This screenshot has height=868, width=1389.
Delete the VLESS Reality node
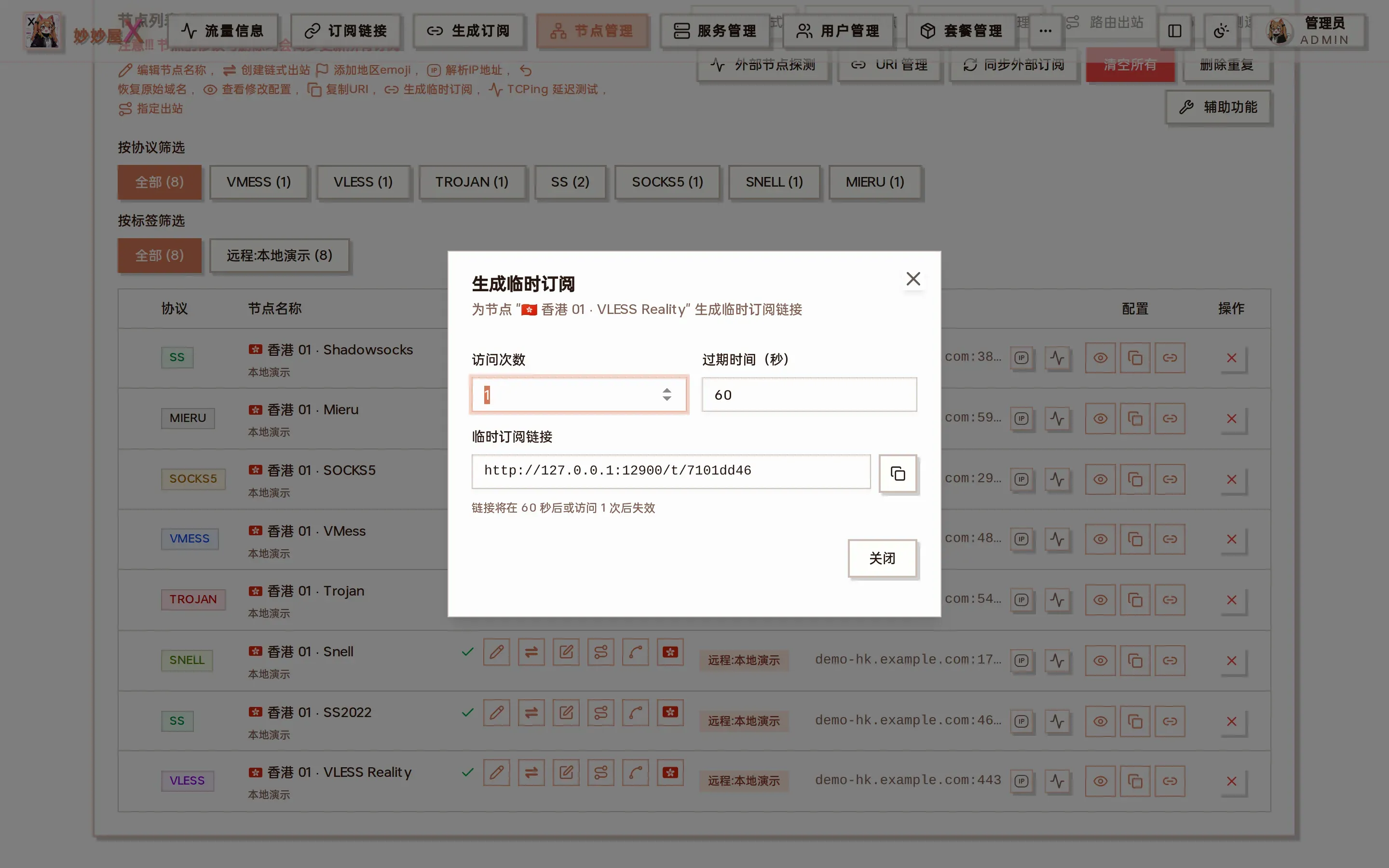point(1232,781)
